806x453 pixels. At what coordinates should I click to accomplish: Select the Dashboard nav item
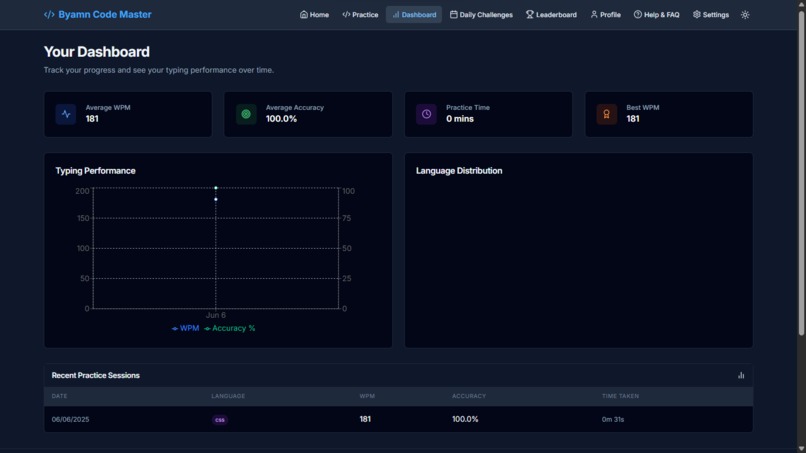click(x=414, y=14)
